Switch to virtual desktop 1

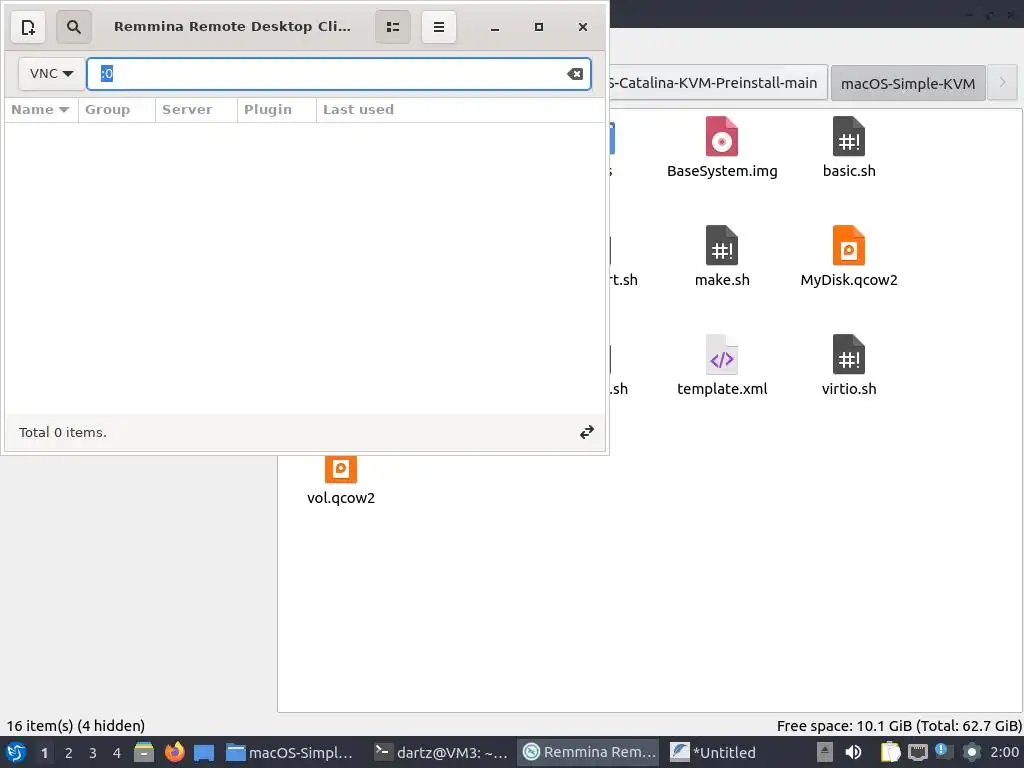coord(44,753)
